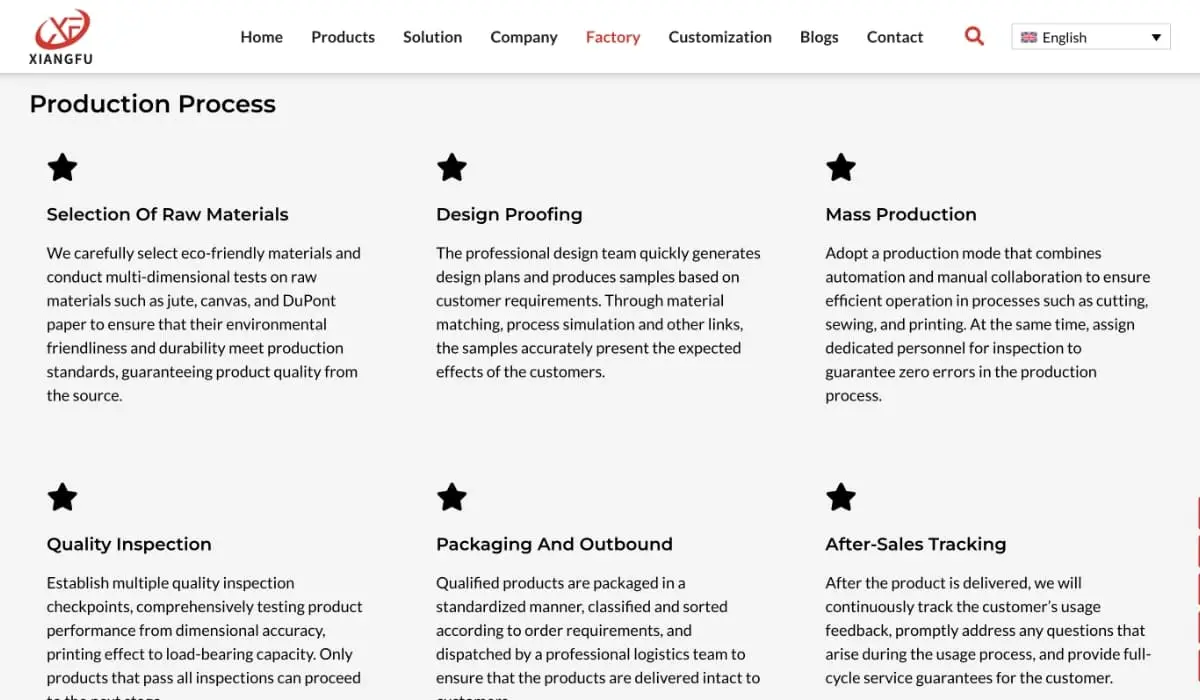Open the Company menu item
This screenshot has height=700, width=1200.
click(523, 37)
